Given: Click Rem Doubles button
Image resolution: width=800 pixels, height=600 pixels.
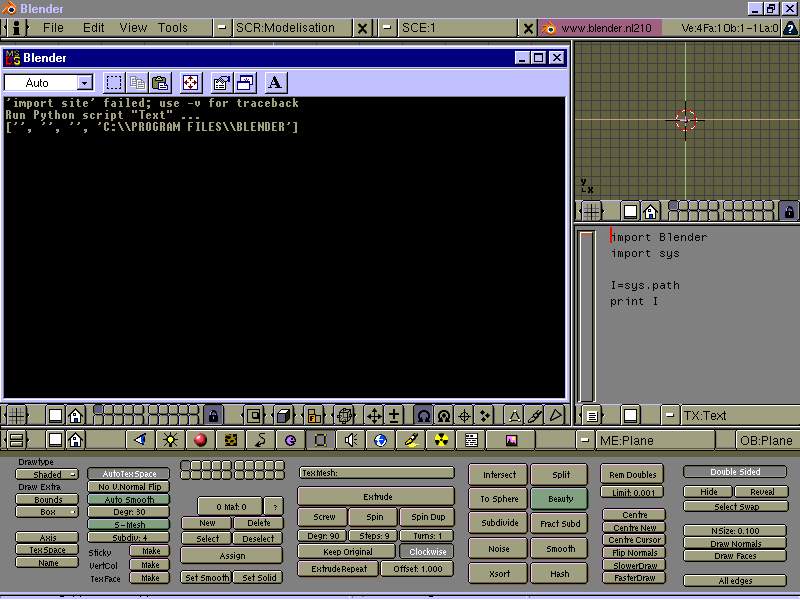Looking at the screenshot, I should (633, 474).
